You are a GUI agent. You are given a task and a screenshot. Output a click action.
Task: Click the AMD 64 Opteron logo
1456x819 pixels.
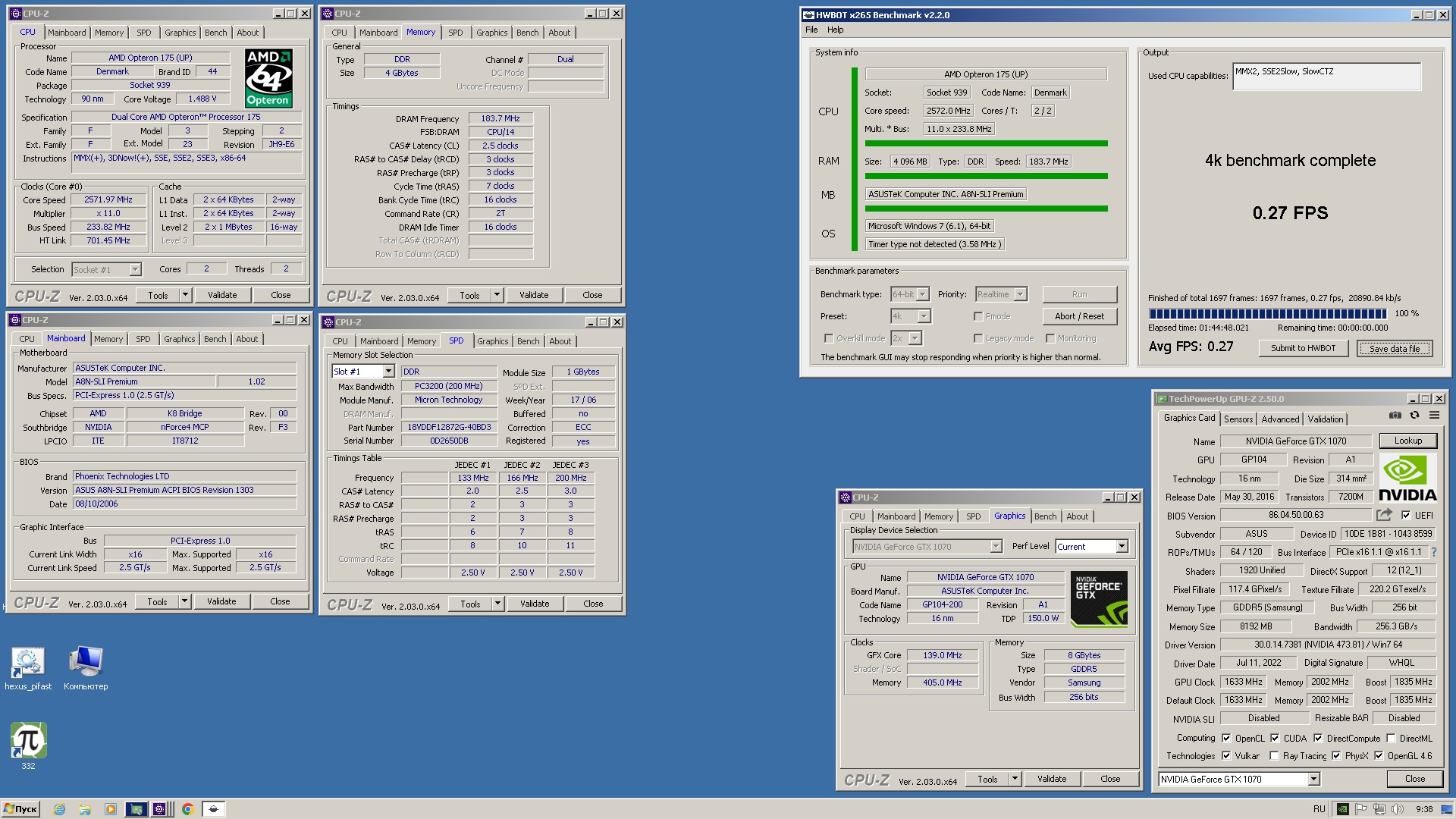point(268,78)
